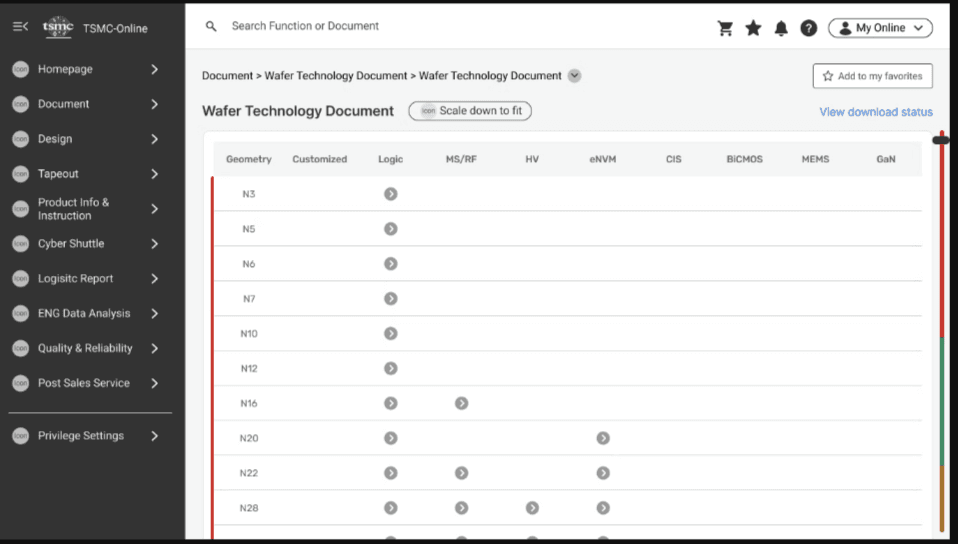958x544 pixels.
Task: Collapse the sidebar menu icon
Action: click(x=20, y=26)
